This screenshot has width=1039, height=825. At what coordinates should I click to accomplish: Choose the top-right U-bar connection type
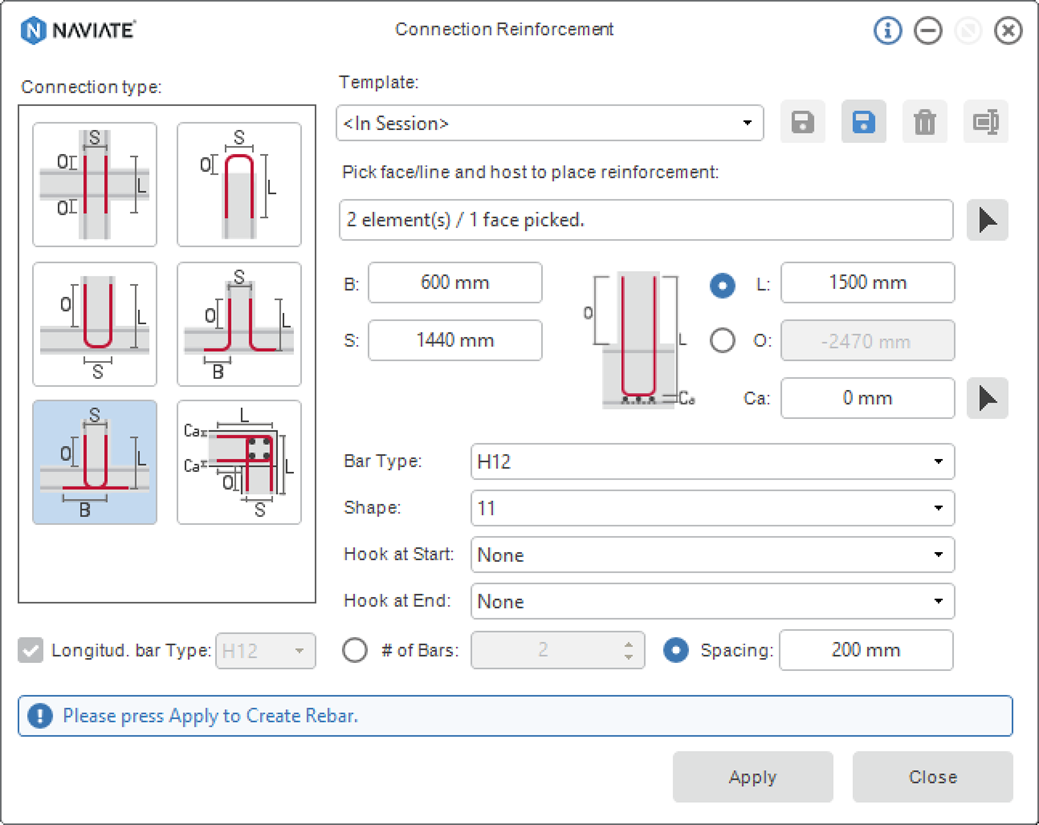[238, 184]
